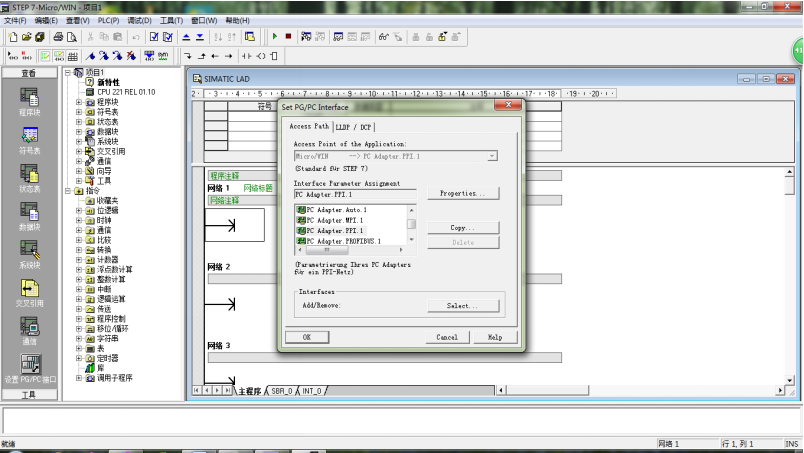The image size is (804, 453).
Task: Confirm the dialog with OK
Action: 307,337
